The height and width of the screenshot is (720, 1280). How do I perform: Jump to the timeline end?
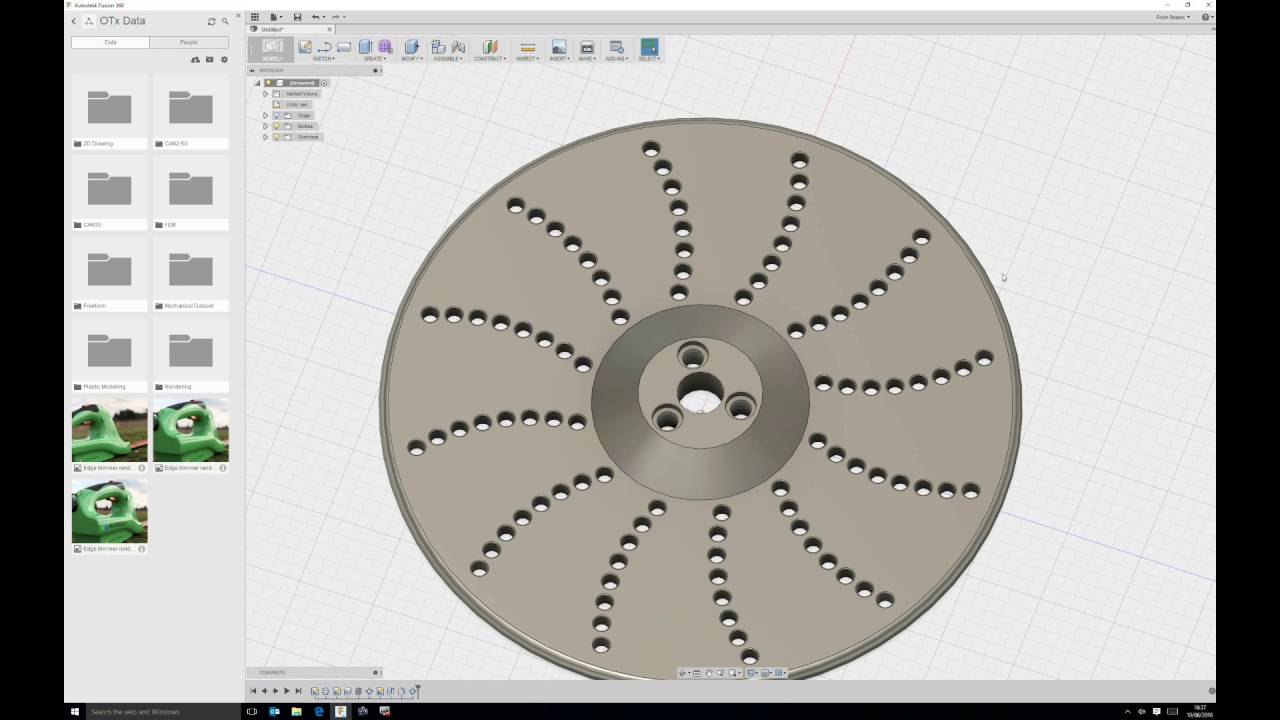tap(298, 691)
